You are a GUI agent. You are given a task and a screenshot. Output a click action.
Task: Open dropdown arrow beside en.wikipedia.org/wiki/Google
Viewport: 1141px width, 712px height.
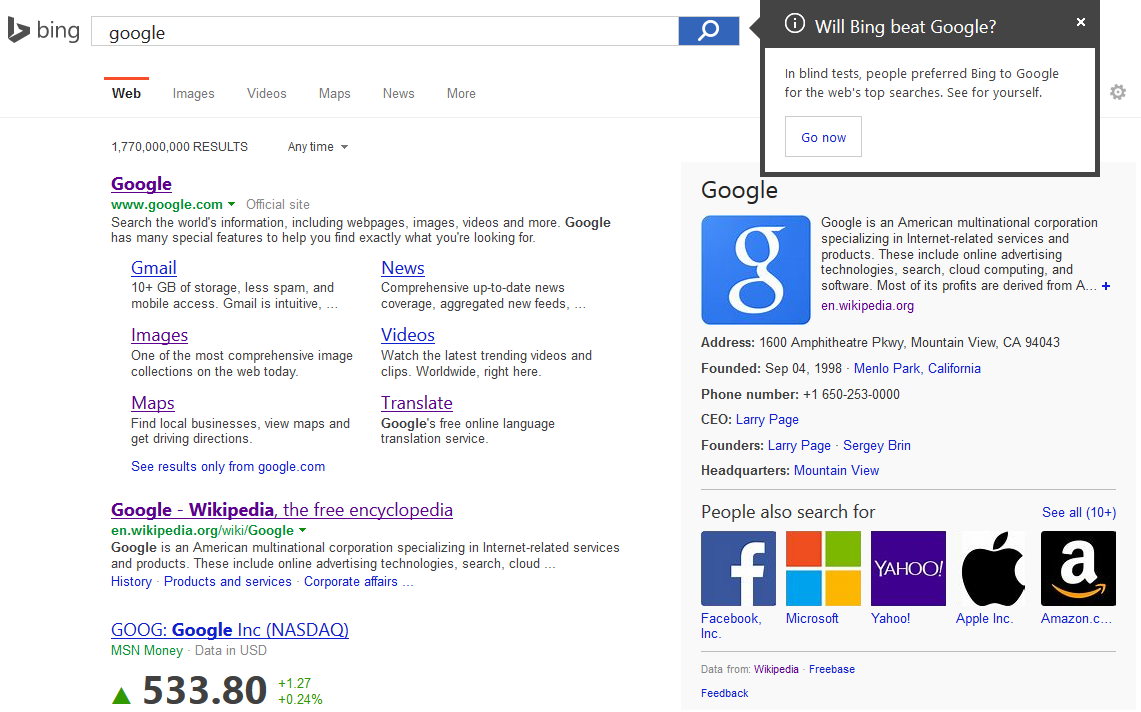tap(302, 530)
